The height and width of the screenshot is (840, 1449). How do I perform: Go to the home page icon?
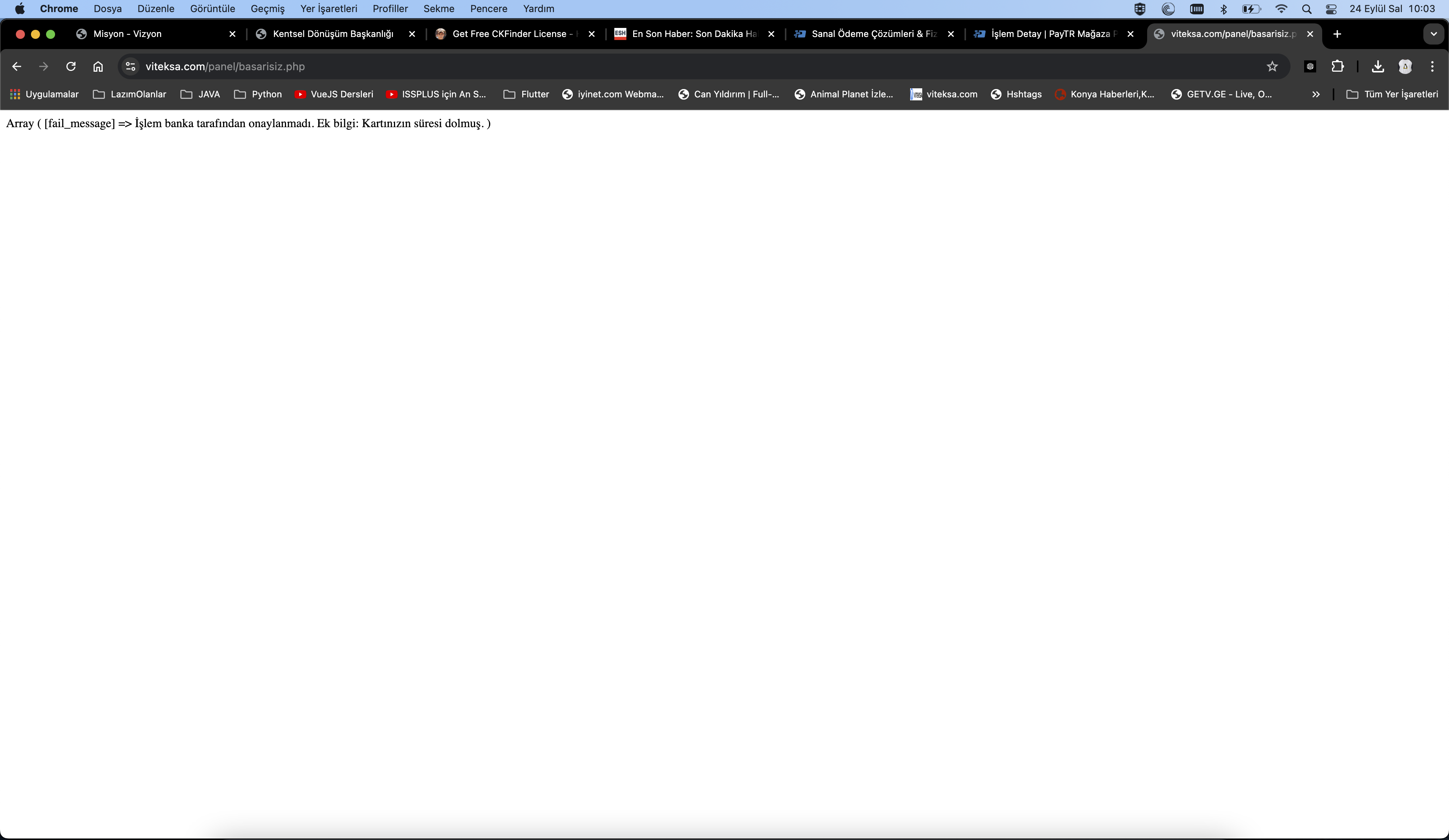tap(98, 67)
